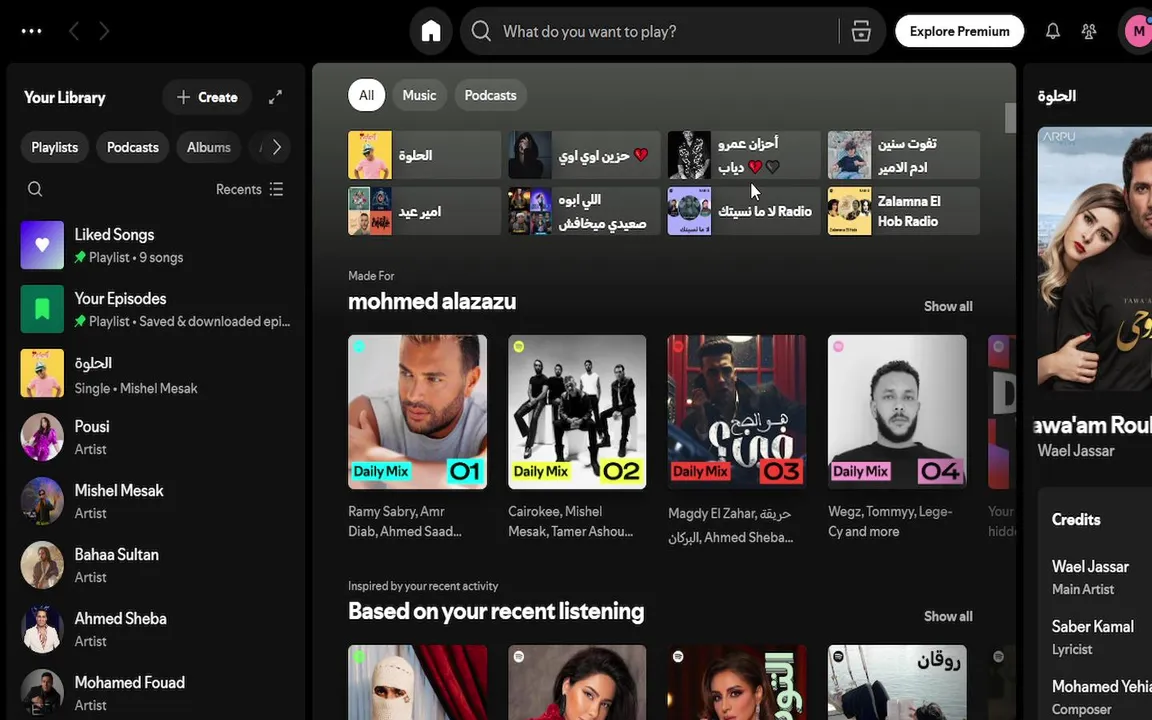Open the امير عيد shortcut tile

point(425,212)
